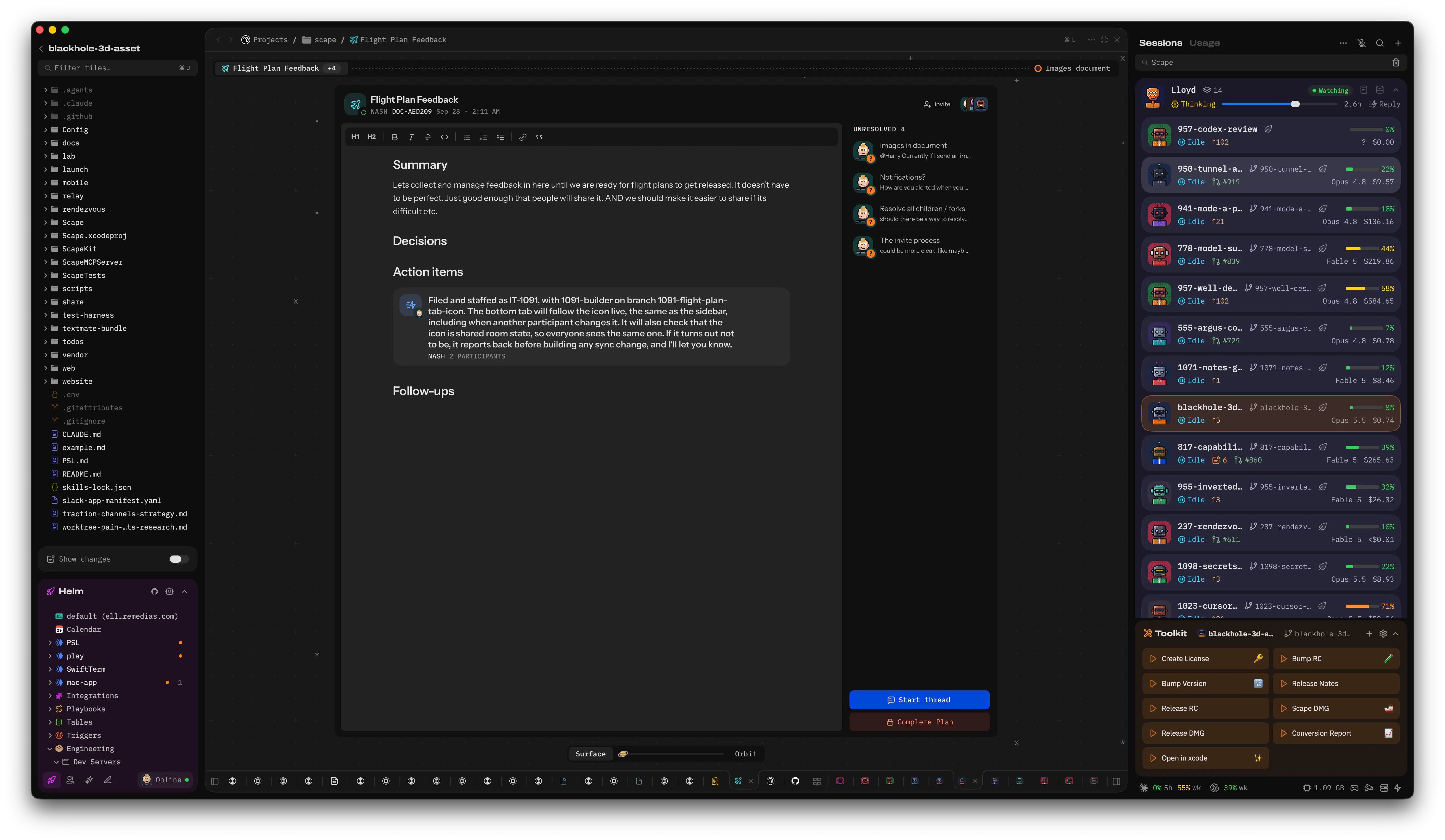1445x840 pixels.
Task: Expand the ScapeKit folder
Action: (x=79, y=249)
